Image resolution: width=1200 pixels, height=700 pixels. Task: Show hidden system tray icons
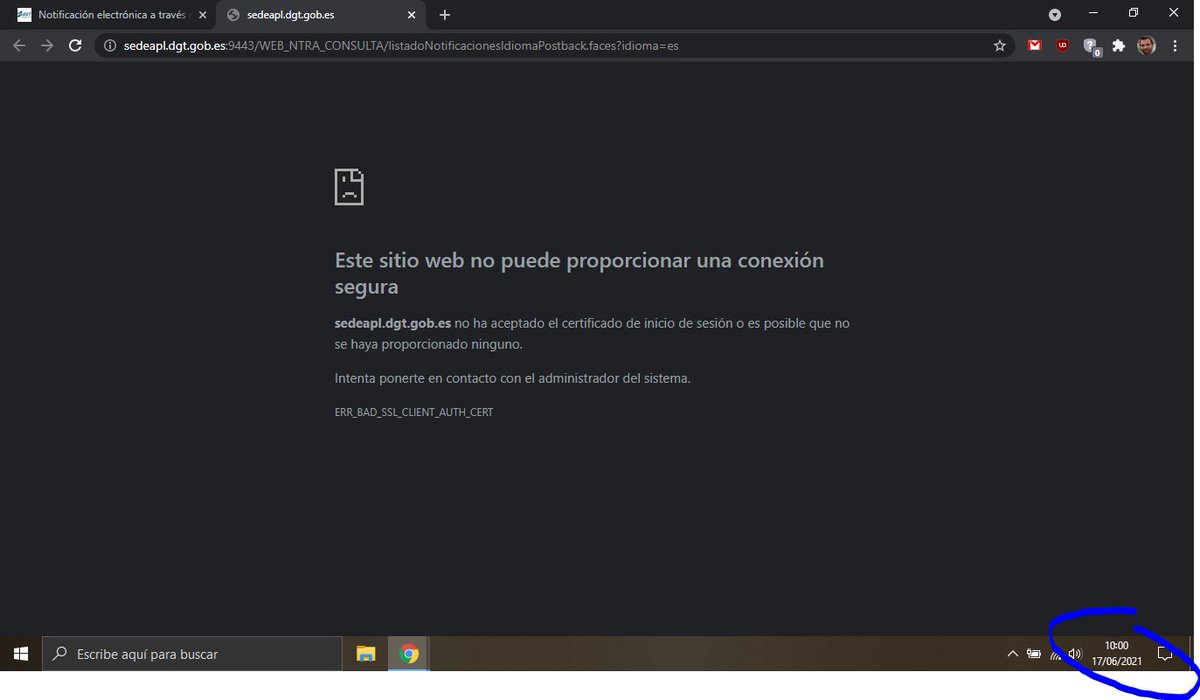click(1012, 654)
